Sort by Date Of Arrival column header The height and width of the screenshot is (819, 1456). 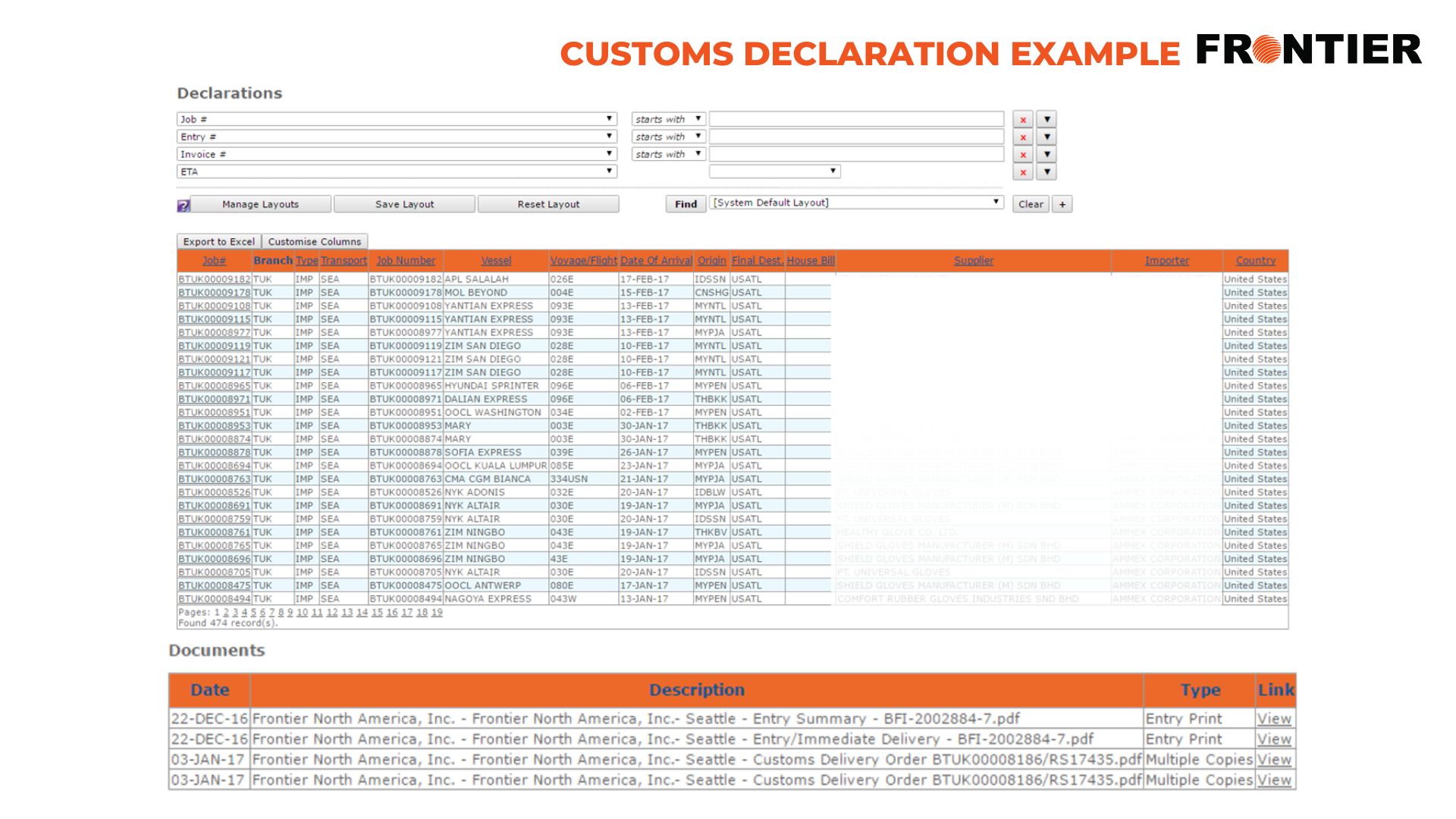(656, 260)
